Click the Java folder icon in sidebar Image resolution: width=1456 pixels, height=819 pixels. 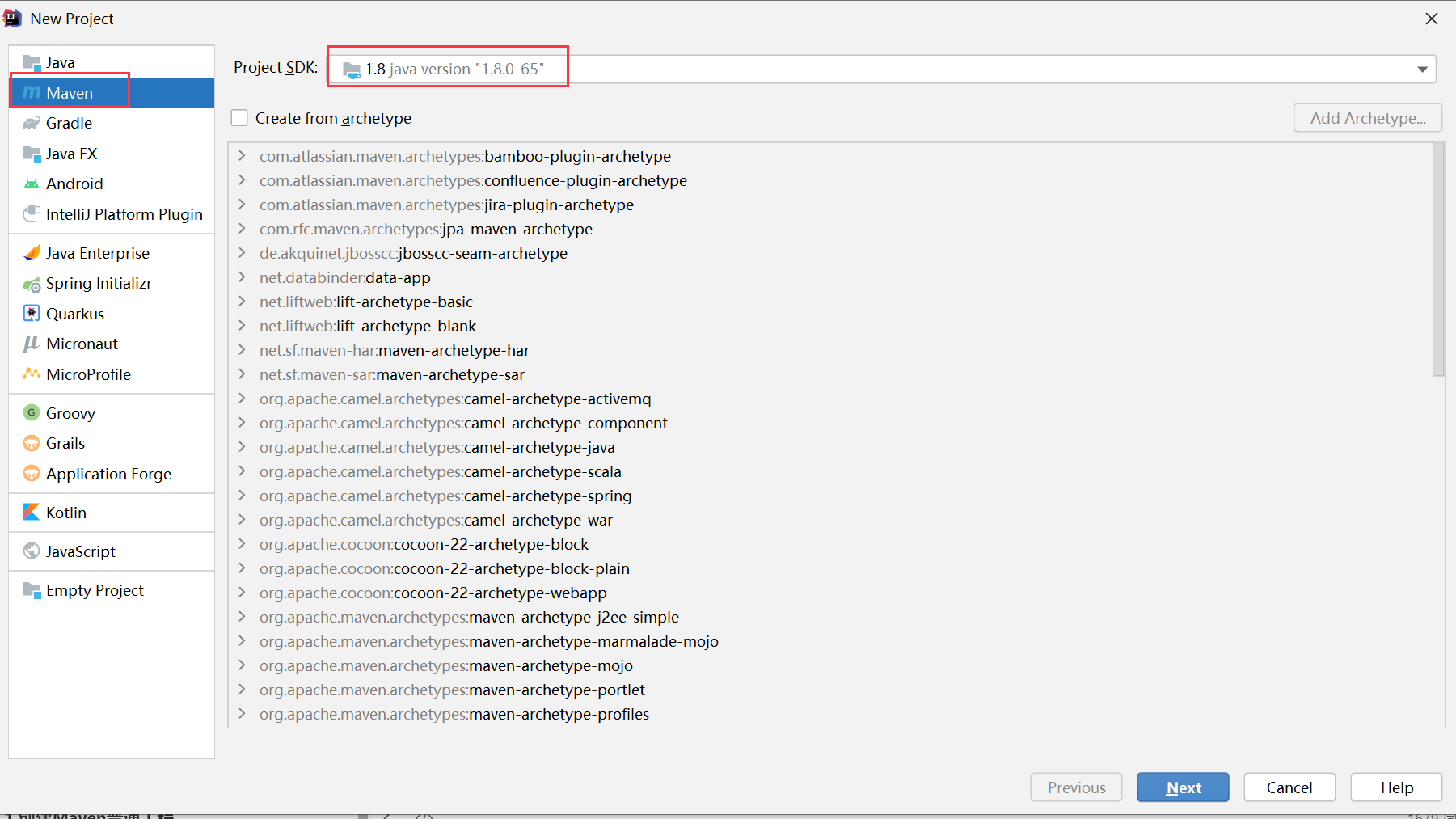coord(32,63)
